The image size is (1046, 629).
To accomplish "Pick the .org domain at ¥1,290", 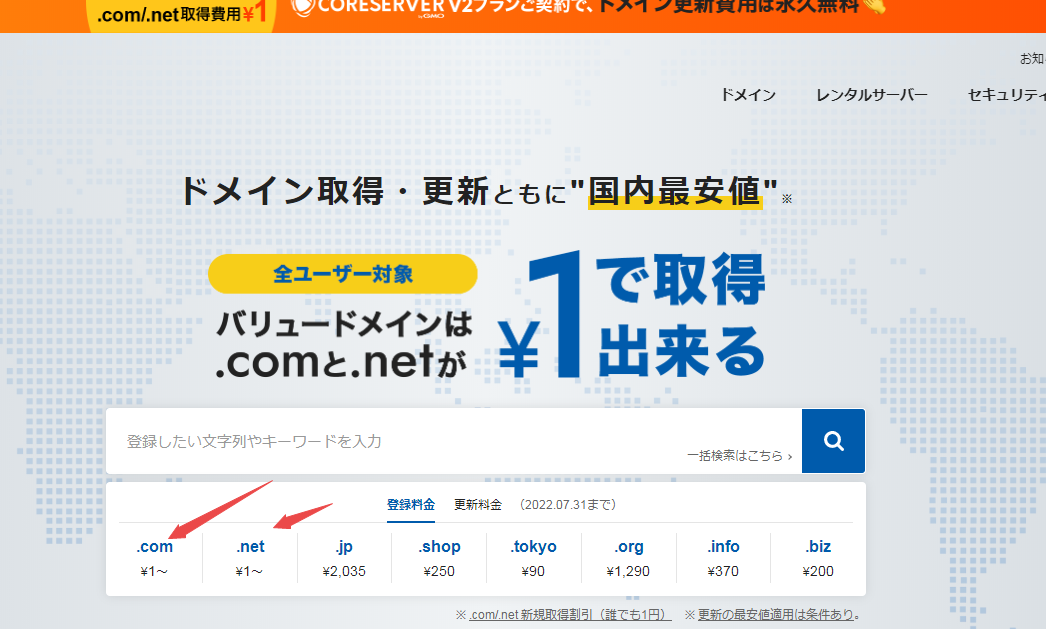I will pos(628,558).
